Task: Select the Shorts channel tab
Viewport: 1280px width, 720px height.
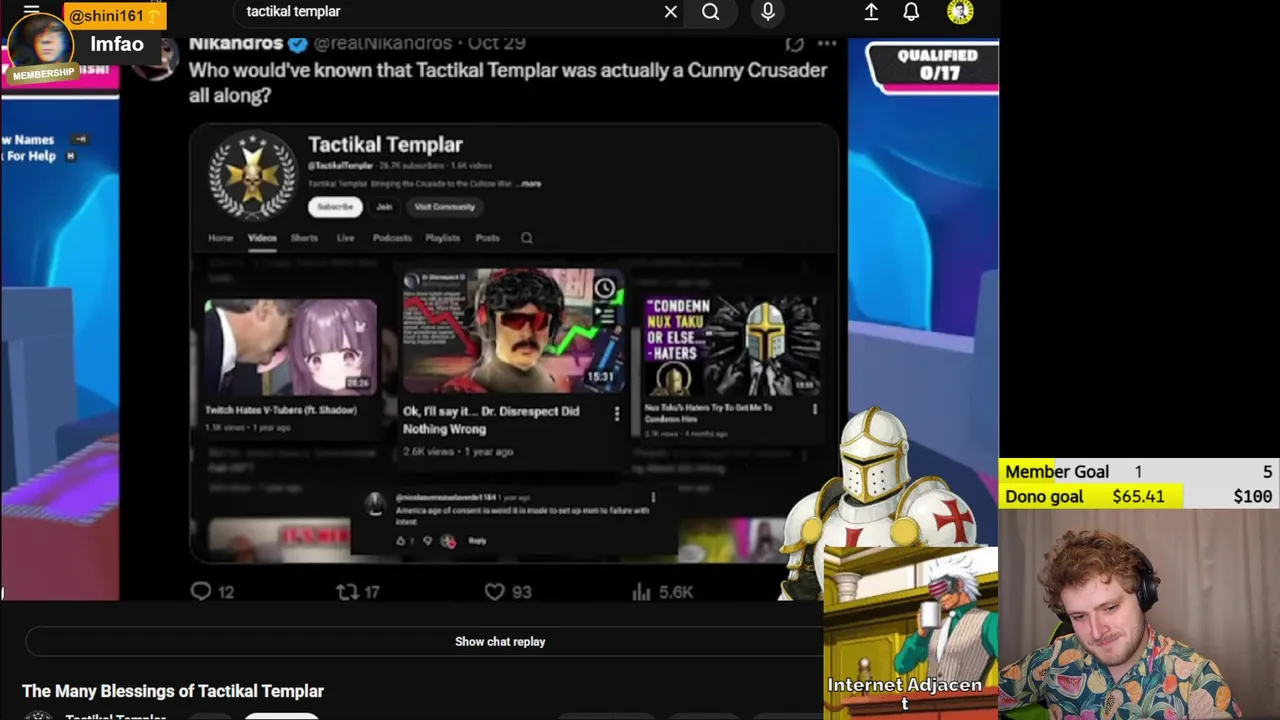Action: 304,238
